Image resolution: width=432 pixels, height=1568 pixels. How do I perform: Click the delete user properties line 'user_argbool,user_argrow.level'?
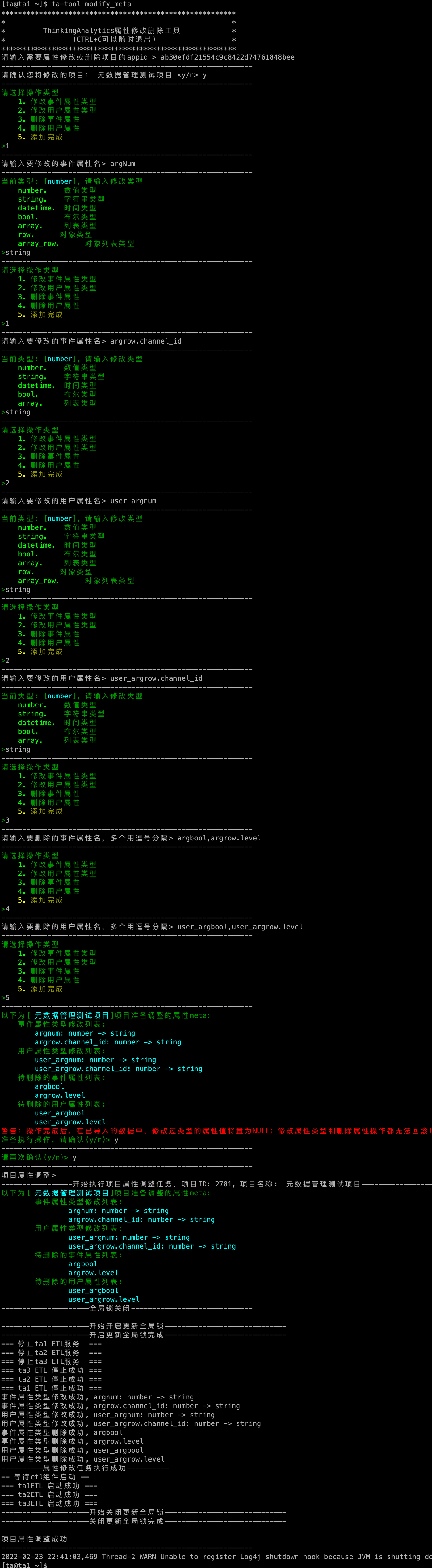pyautogui.click(x=152, y=927)
